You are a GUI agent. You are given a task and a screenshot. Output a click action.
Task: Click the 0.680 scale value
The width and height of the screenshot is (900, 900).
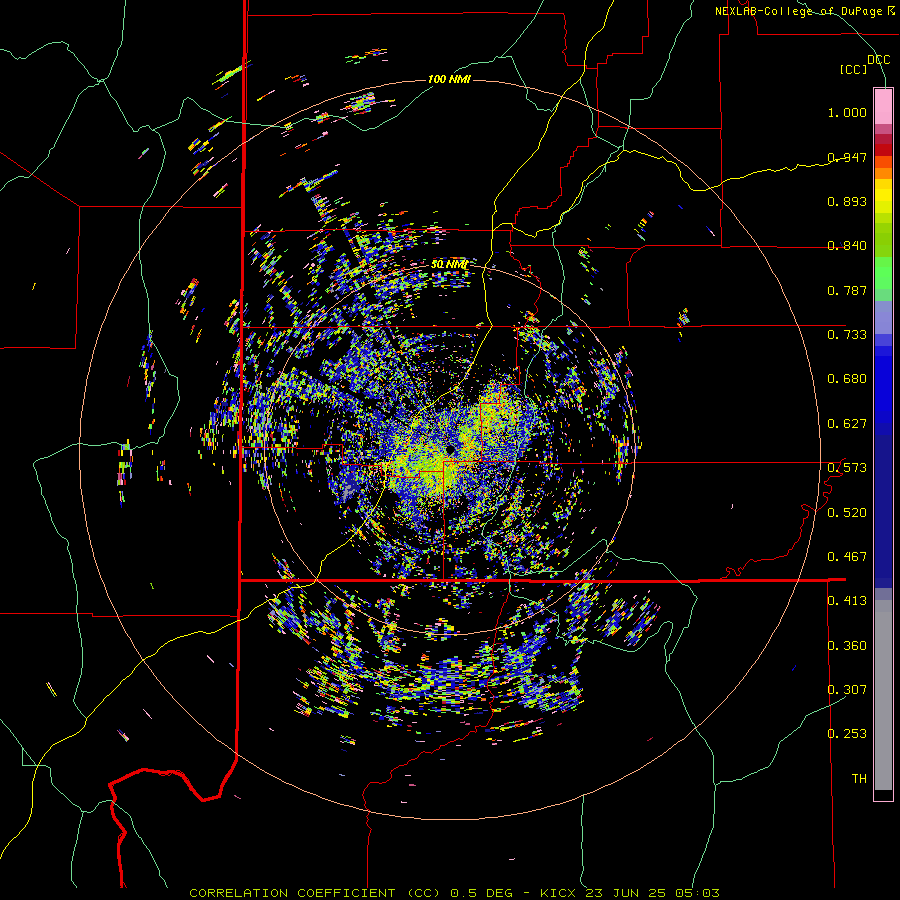tap(847, 378)
